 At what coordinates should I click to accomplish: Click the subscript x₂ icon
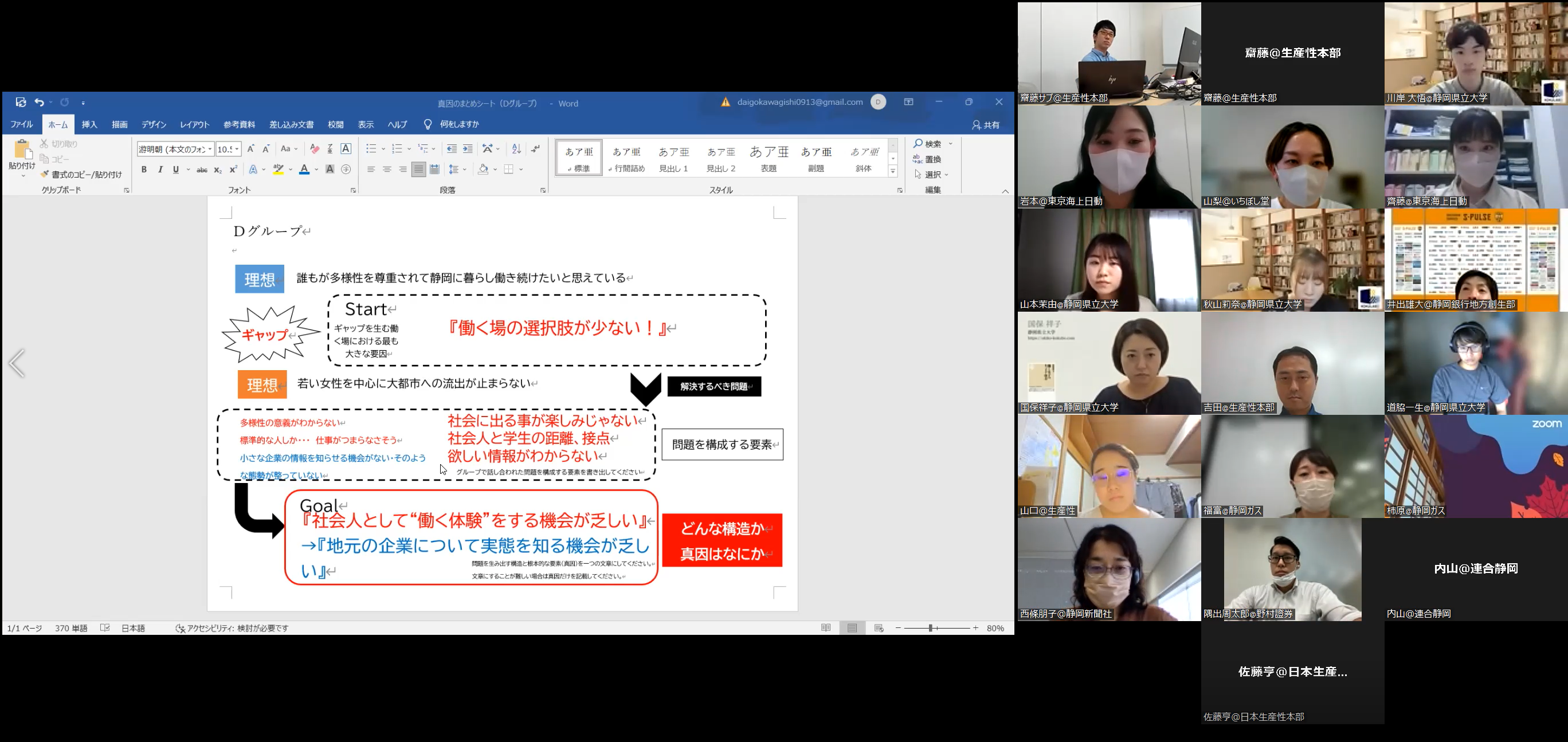coord(218,170)
